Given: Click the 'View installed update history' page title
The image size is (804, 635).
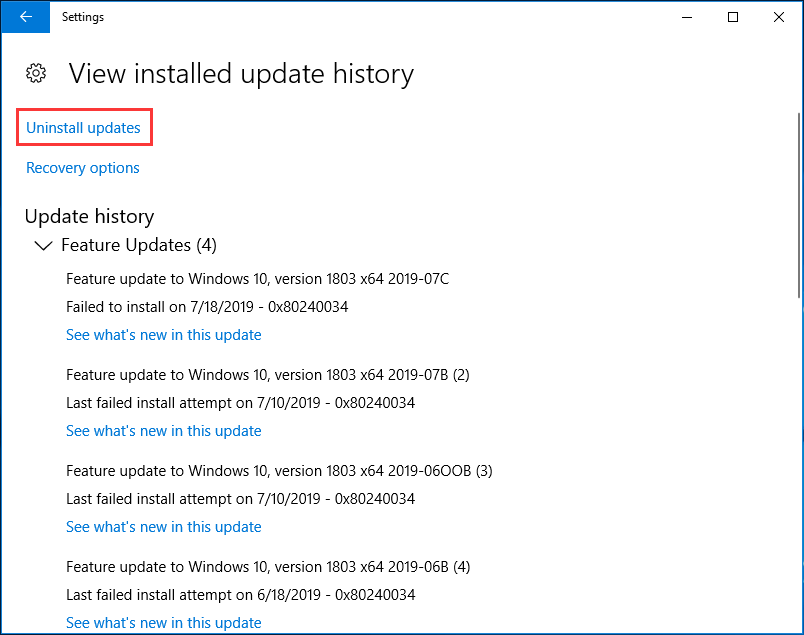Looking at the screenshot, I should point(241,73).
